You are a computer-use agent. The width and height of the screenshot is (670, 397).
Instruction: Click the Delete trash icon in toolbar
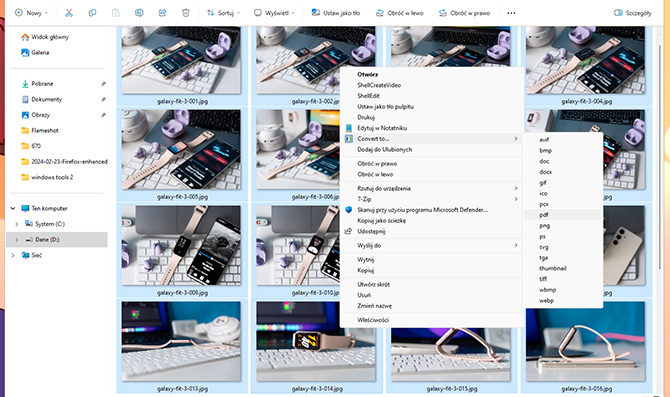(x=185, y=13)
